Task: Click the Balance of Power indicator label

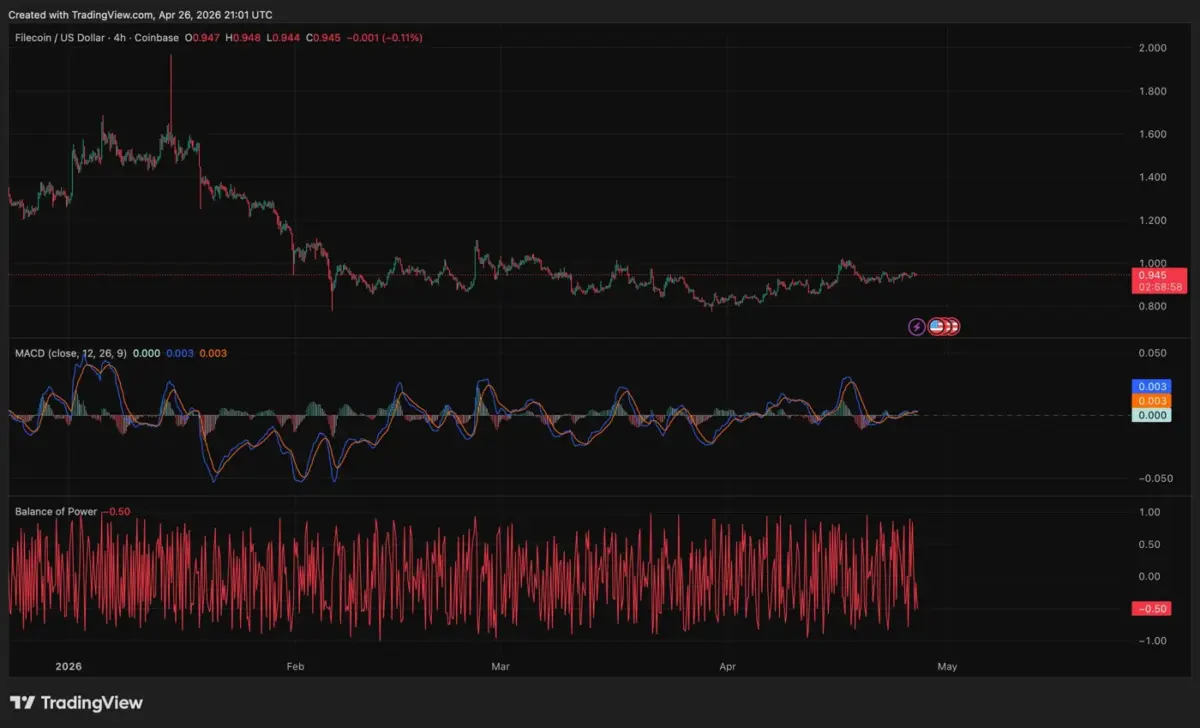Action: [56, 511]
